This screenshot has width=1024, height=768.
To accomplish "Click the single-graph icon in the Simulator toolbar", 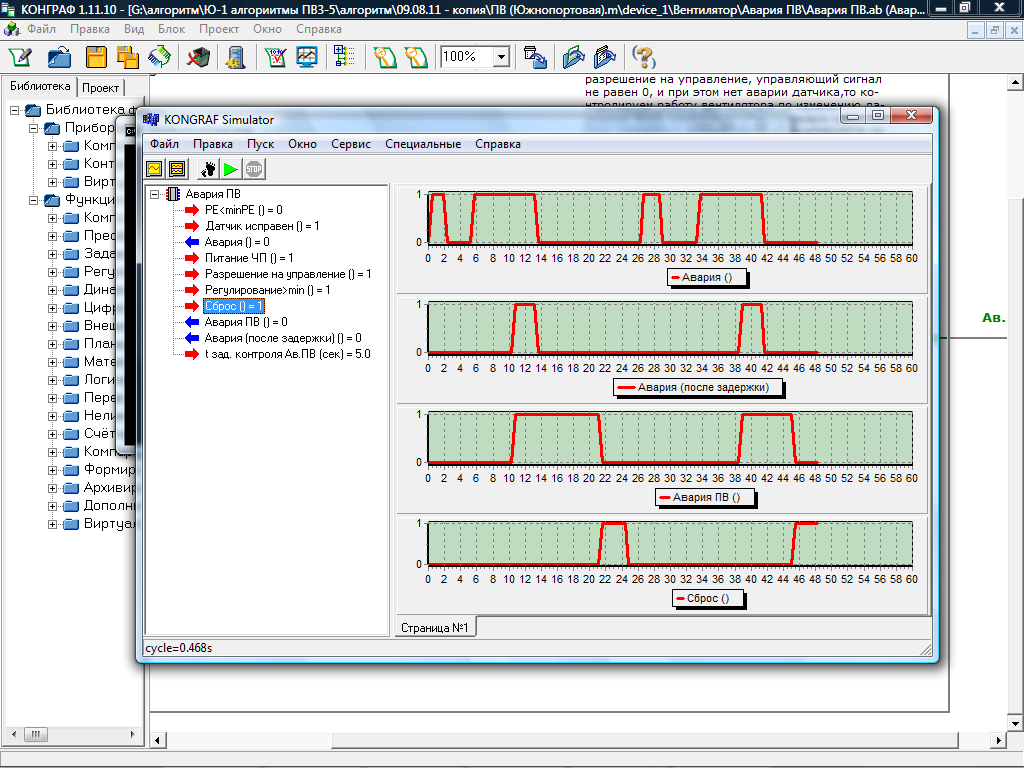I will [x=155, y=169].
